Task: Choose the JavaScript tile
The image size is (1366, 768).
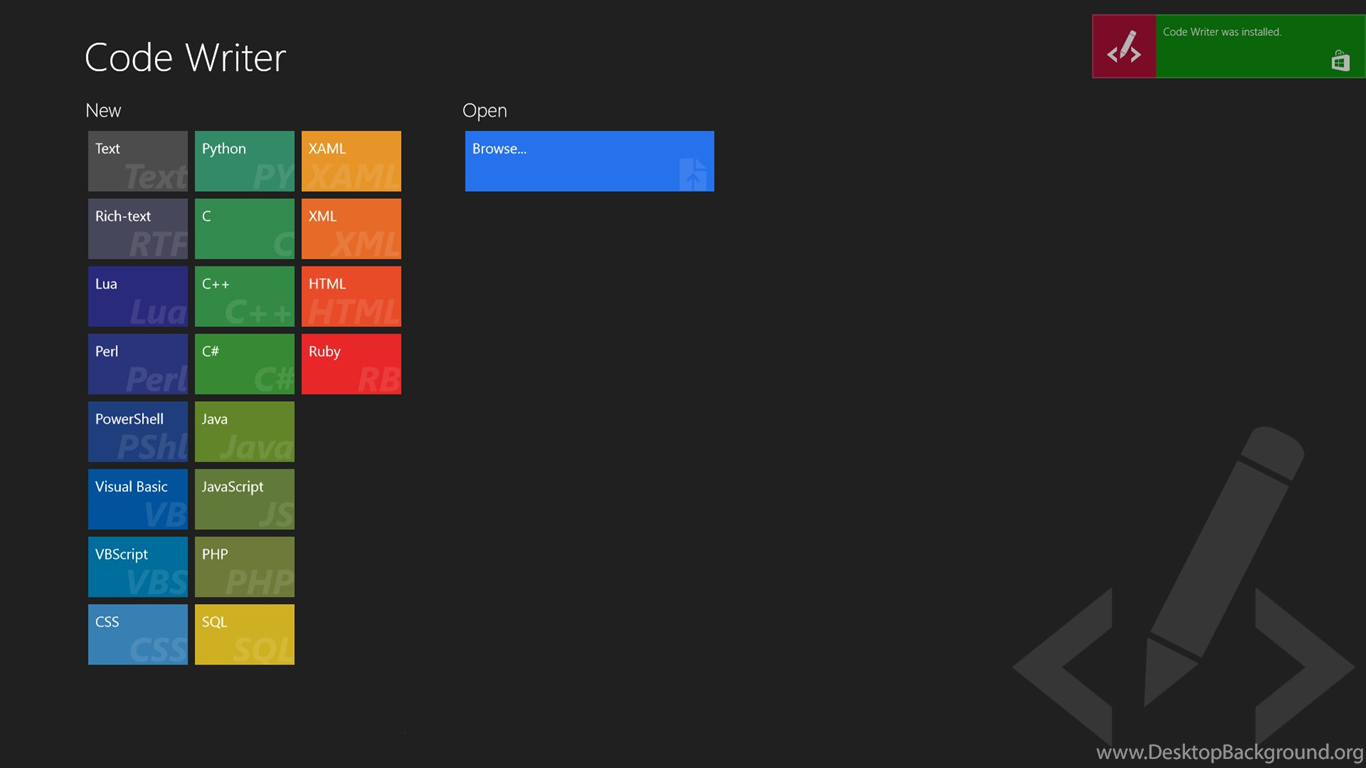Action: 244,499
